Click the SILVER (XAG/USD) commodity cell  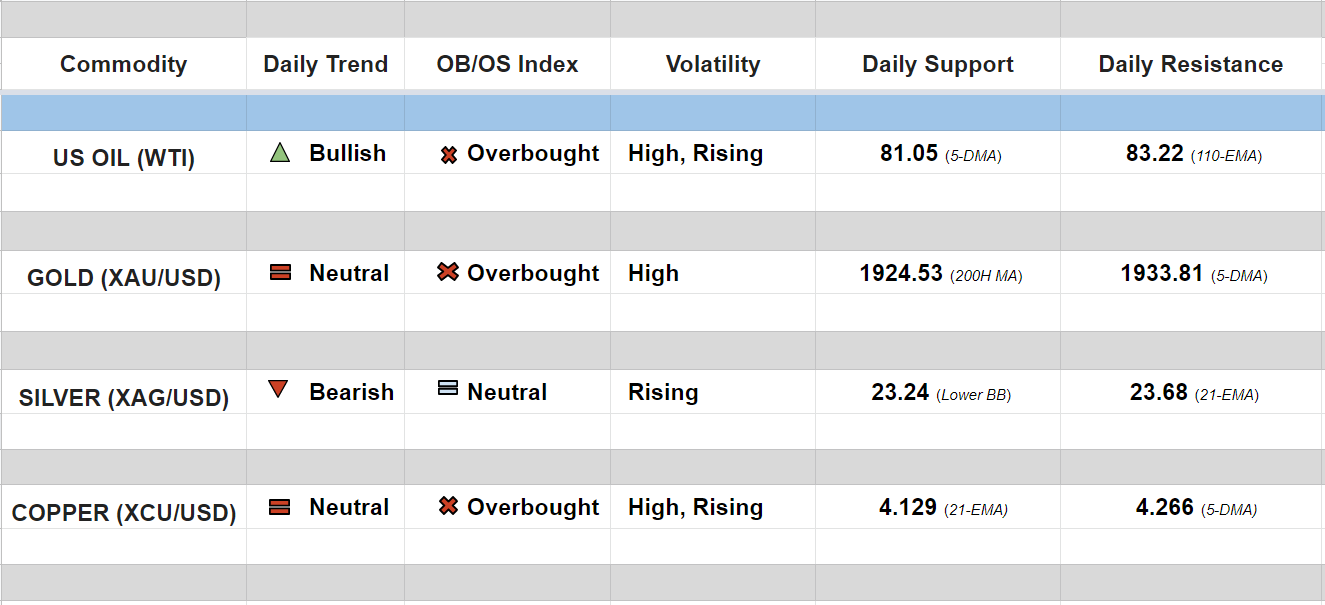(123, 398)
